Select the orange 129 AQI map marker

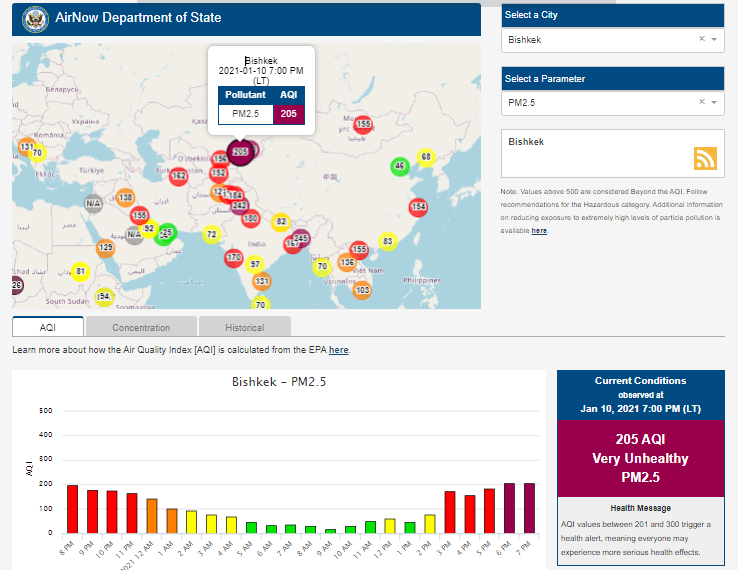point(106,248)
